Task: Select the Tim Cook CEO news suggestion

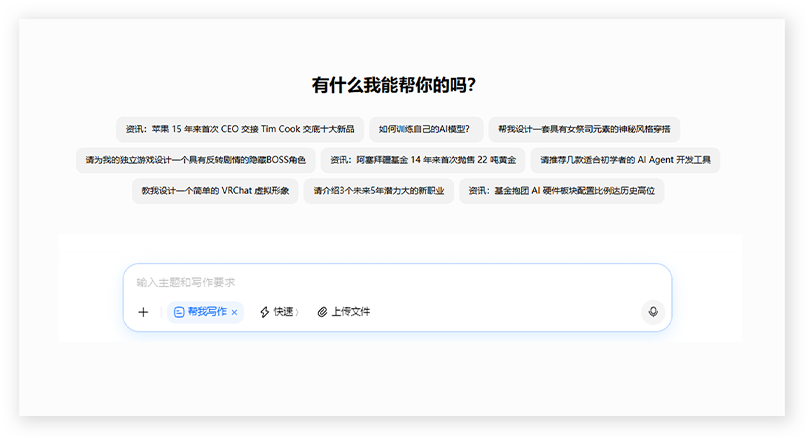Action: [240, 129]
